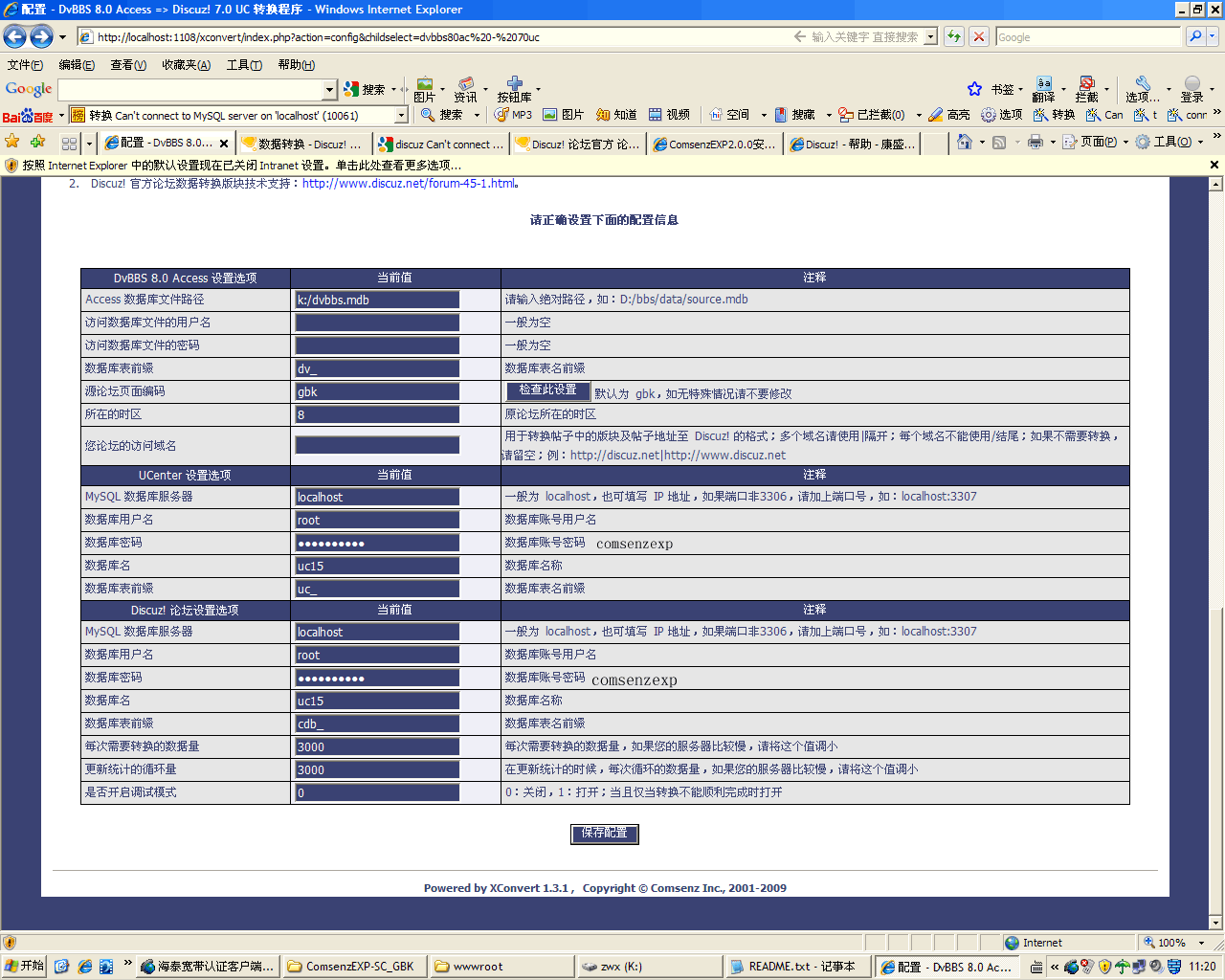Switch to the ComsenzEXP2.0.0 tab
The width and height of the screenshot is (1225, 980).
click(x=715, y=144)
